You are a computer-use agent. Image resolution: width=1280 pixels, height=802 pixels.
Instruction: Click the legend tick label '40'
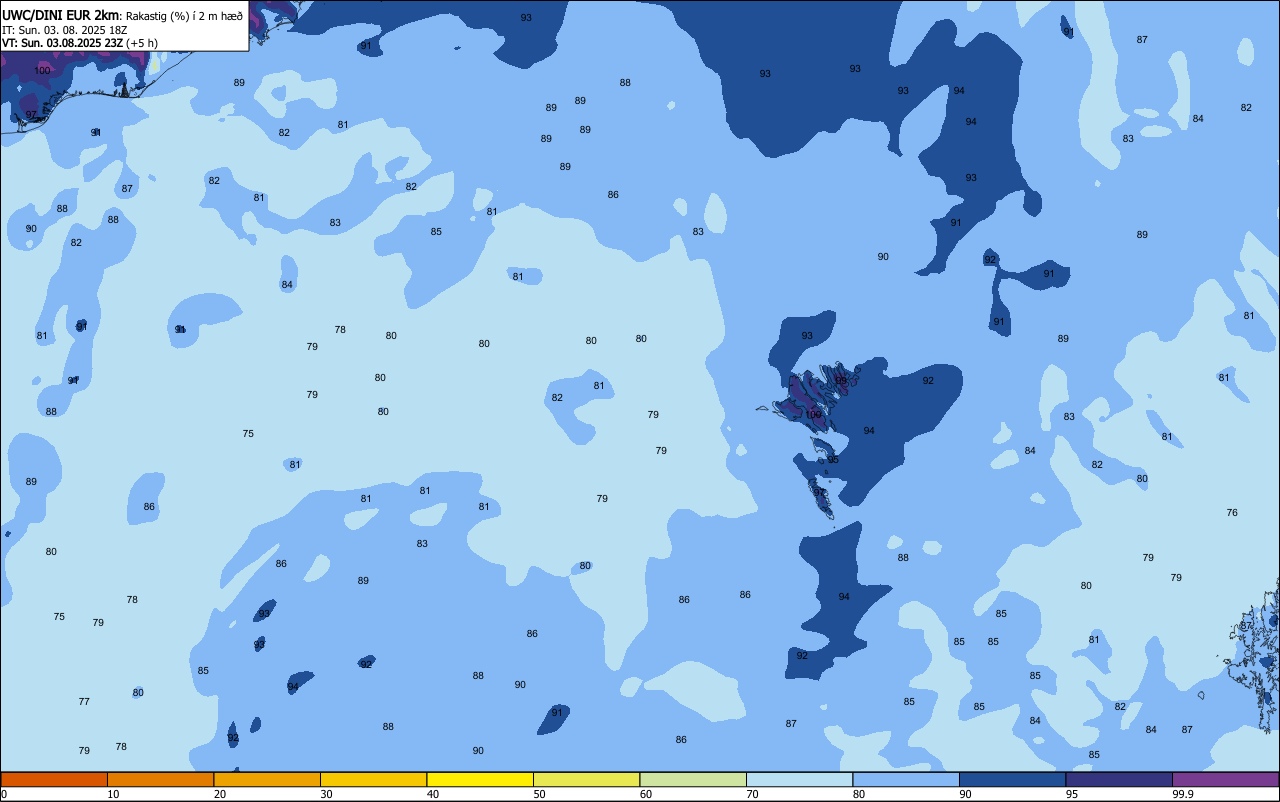click(433, 794)
